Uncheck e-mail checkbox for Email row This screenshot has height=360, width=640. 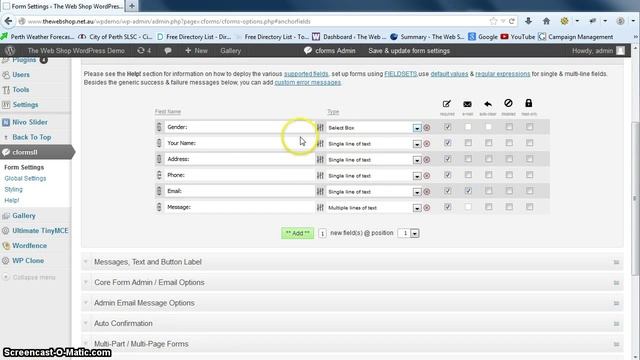click(468, 191)
